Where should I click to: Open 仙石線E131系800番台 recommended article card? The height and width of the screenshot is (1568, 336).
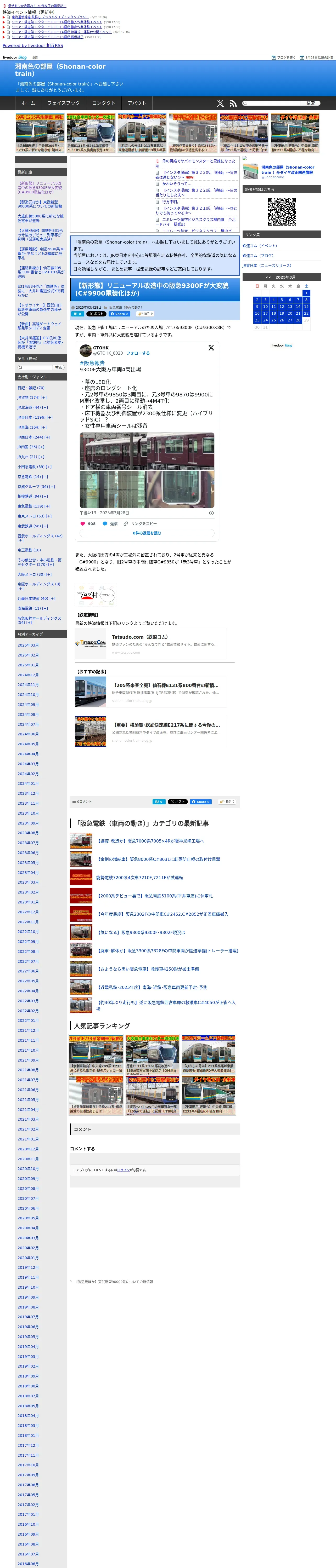tap(151, 692)
